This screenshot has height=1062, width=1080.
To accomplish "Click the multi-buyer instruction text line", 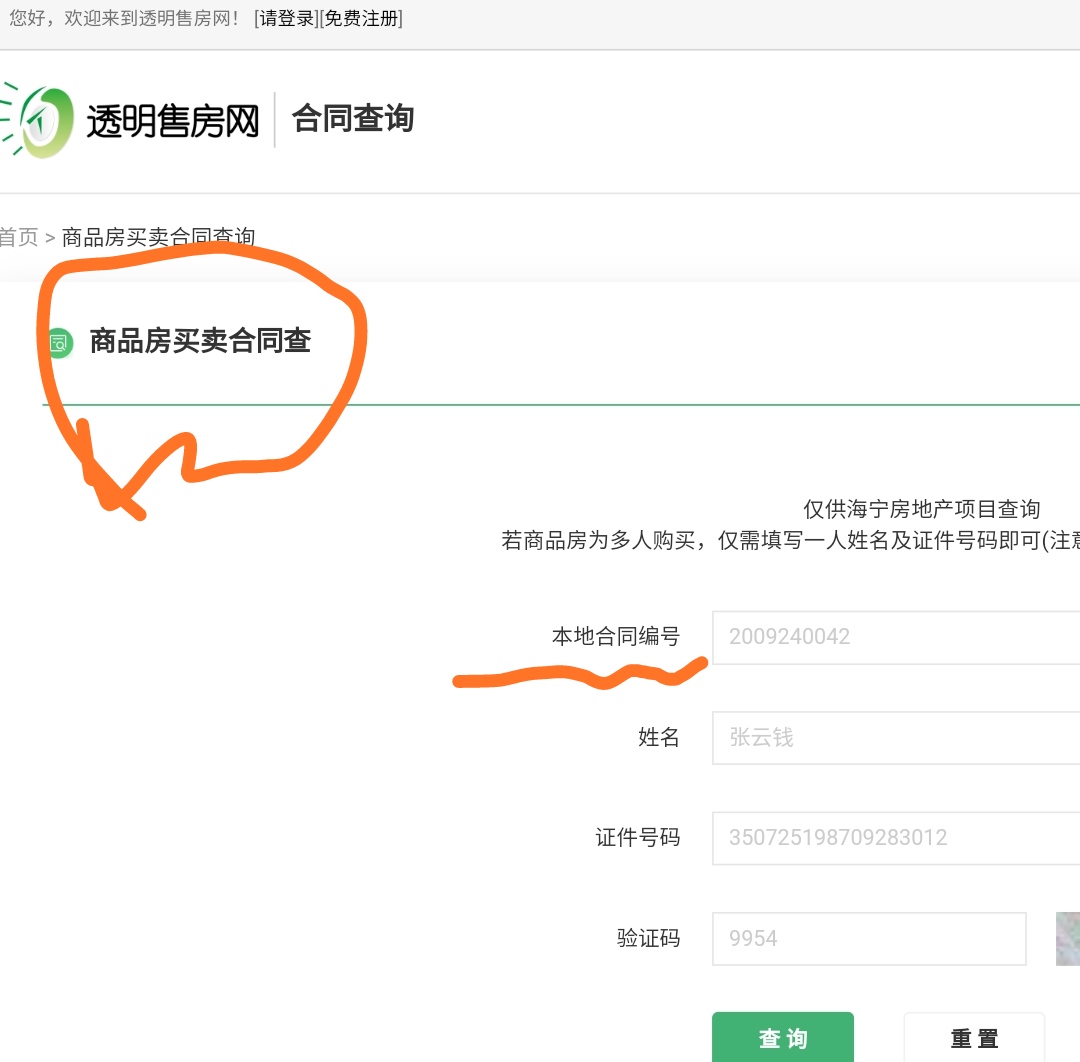I will 790,540.
